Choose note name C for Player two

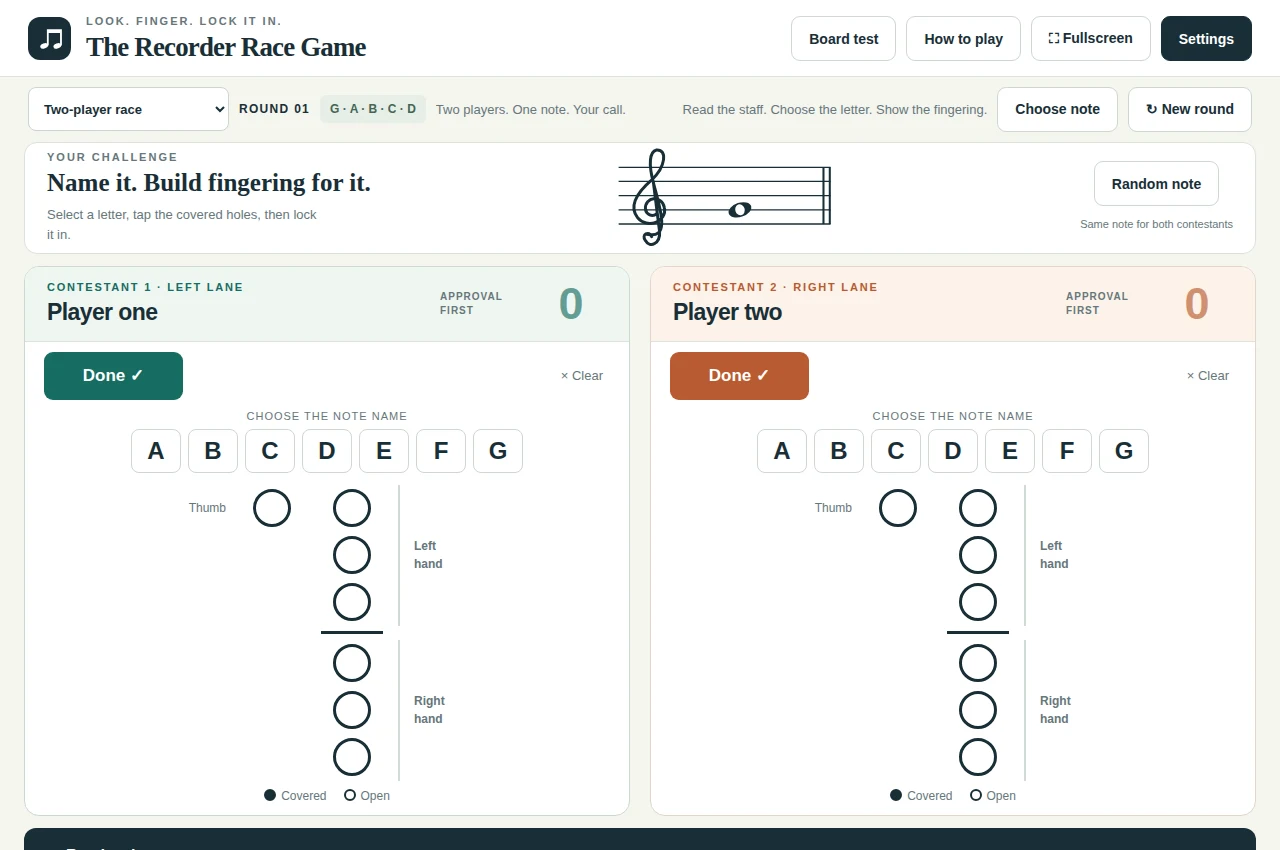pyautogui.click(x=896, y=451)
